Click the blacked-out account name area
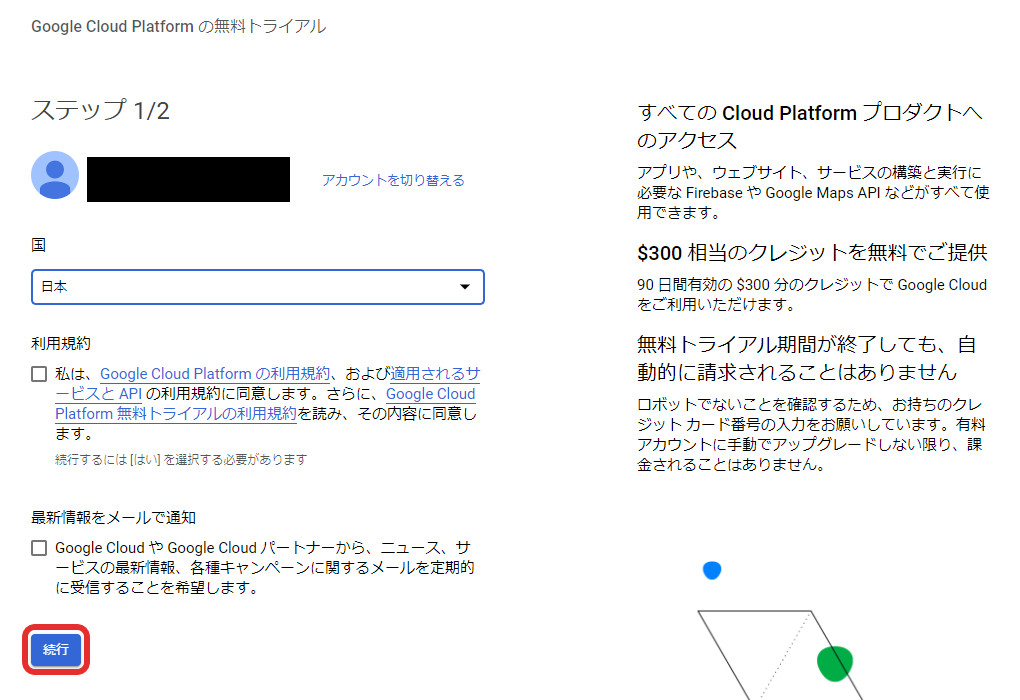 188,176
